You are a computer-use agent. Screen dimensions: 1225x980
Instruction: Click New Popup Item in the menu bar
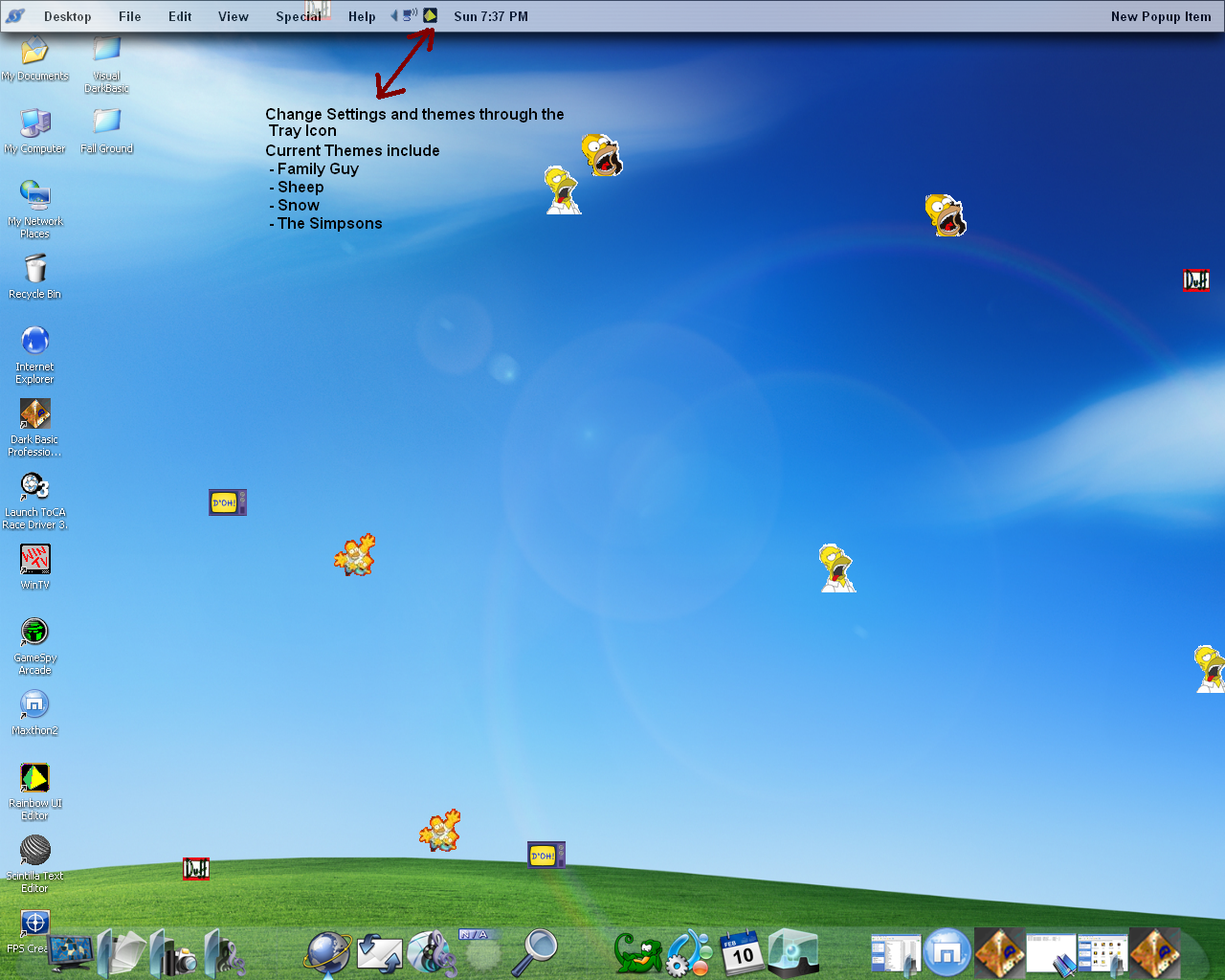pos(1161,16)
